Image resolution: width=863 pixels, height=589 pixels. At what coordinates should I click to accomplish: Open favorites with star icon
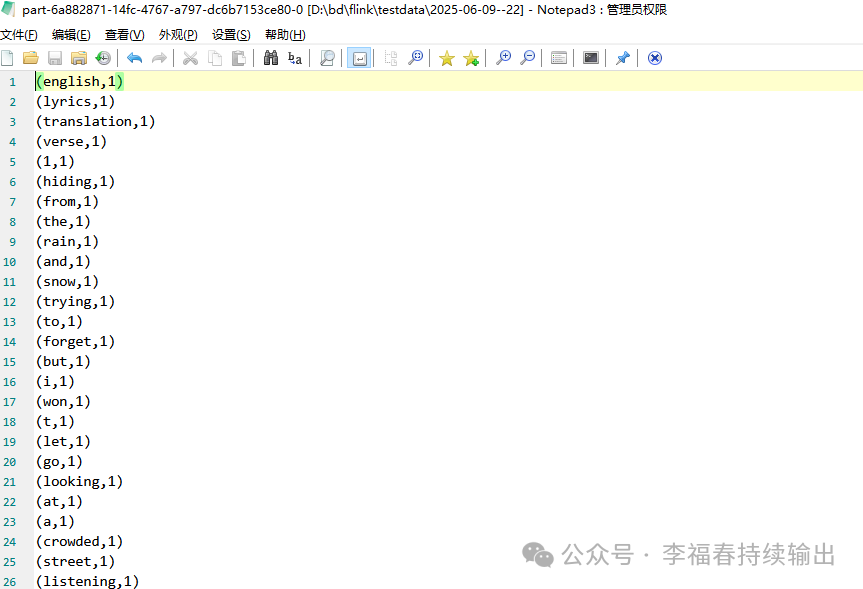coord(447,58)
